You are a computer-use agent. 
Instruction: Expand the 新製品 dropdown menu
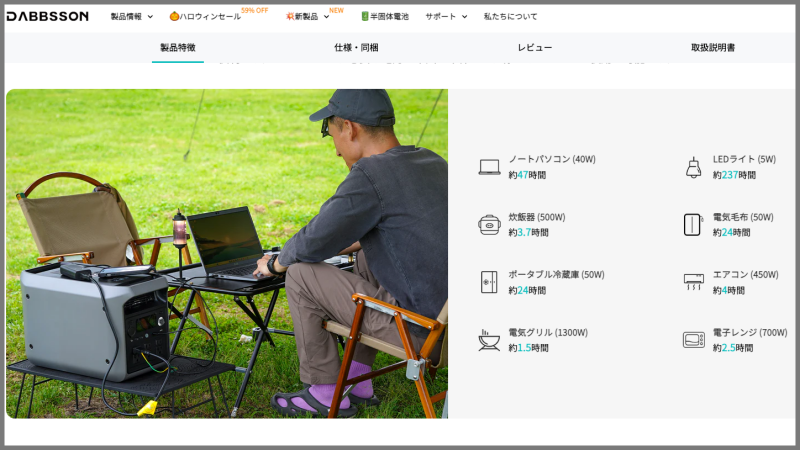tap(312, 17)
